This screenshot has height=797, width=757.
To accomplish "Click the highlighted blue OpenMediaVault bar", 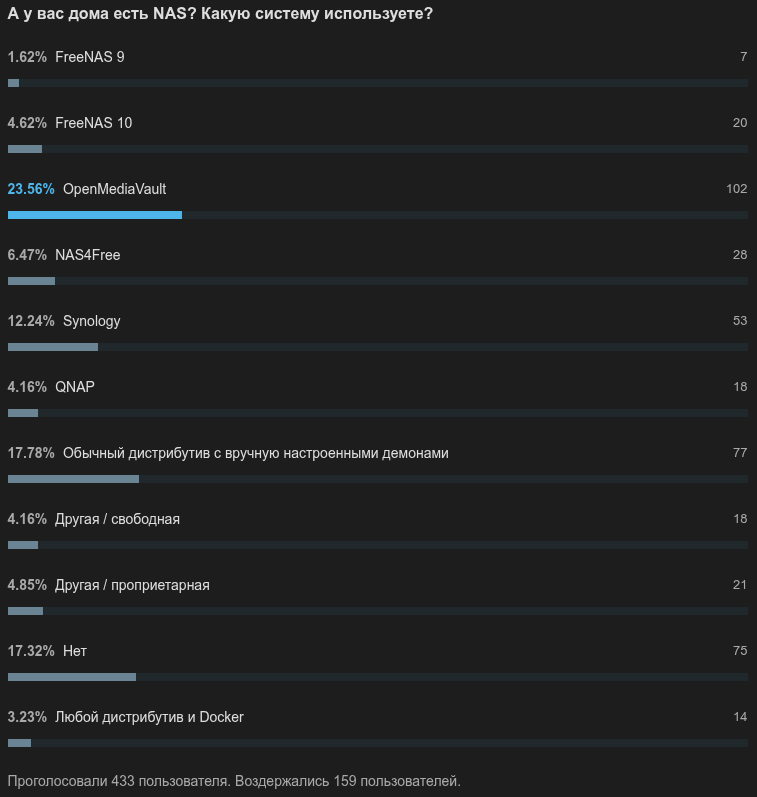I will (95, 215).
